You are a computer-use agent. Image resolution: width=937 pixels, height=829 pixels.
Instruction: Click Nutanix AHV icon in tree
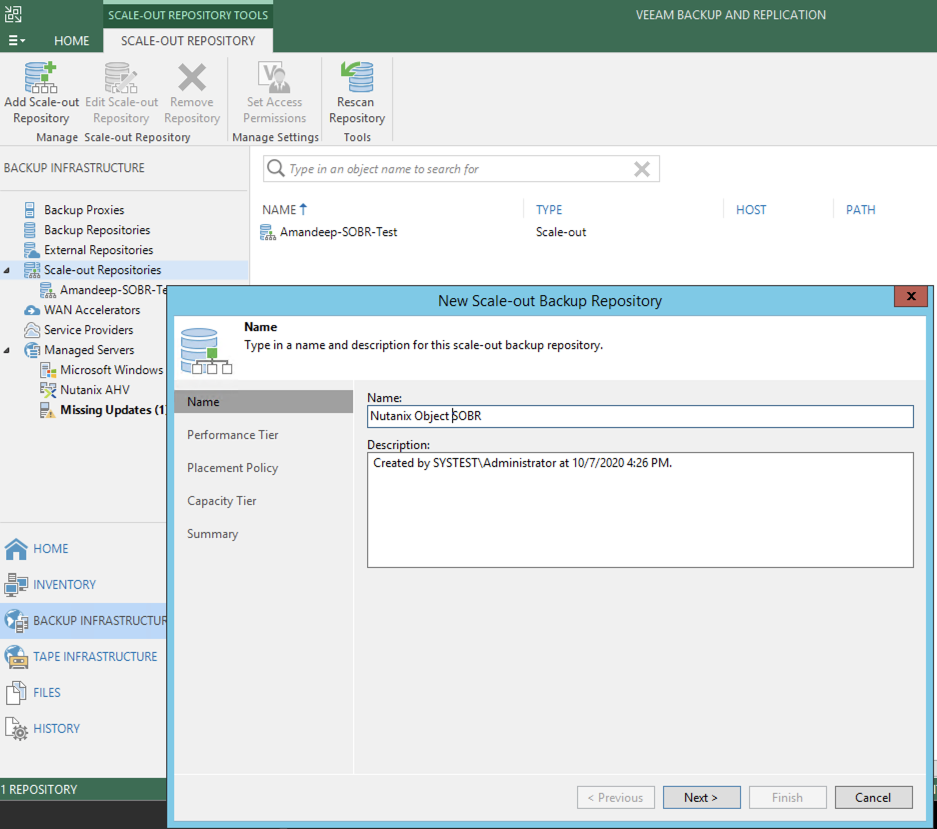48,390
